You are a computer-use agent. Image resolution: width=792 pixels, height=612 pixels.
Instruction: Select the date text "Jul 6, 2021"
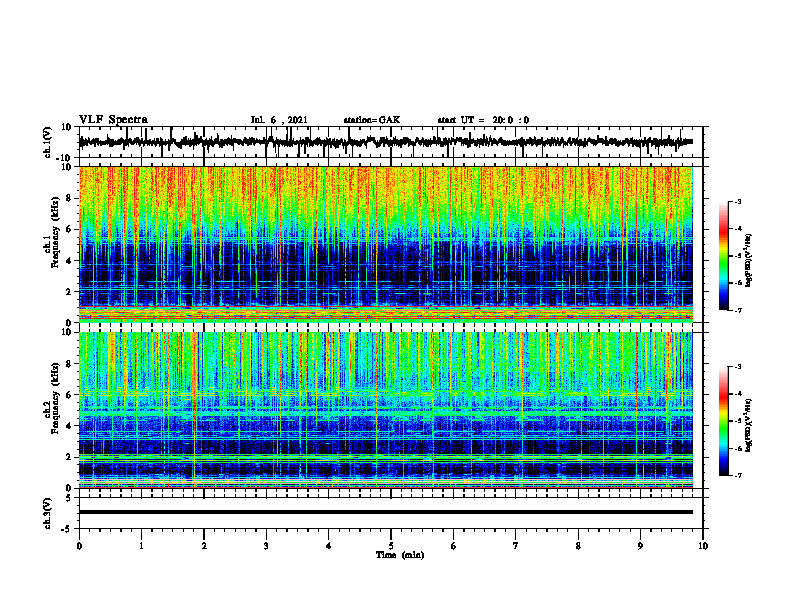[279, 120]
